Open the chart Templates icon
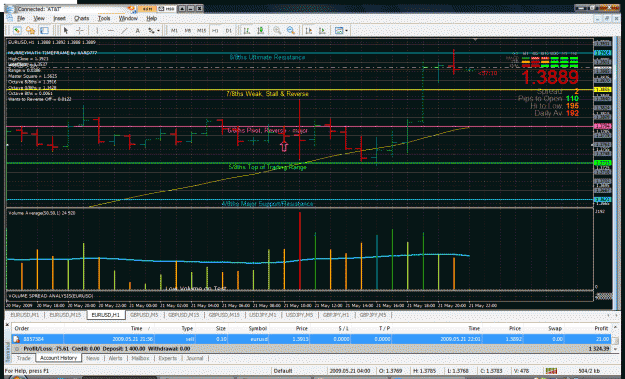This screenshot has width=625, height=379. (339, 30)
